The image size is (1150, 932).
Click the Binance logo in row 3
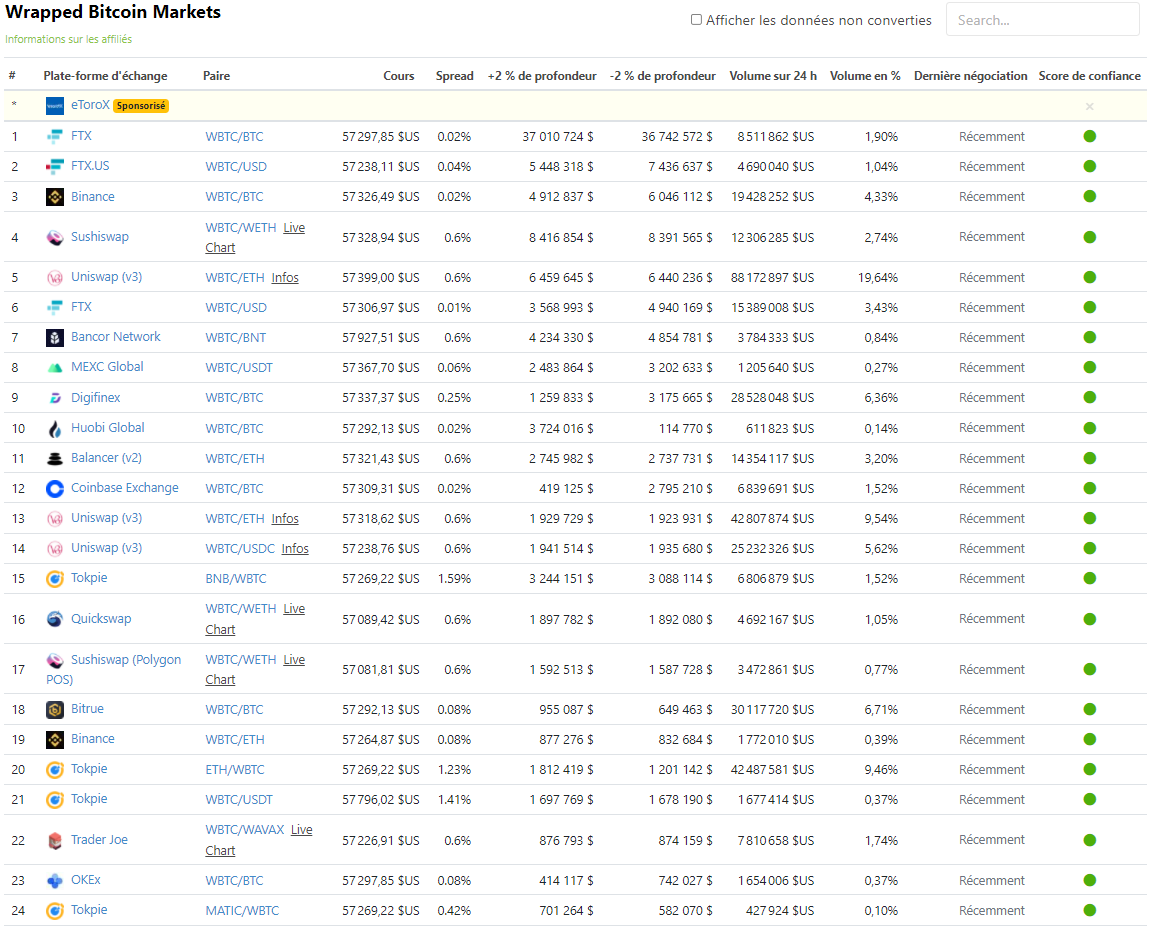point(54,197)
